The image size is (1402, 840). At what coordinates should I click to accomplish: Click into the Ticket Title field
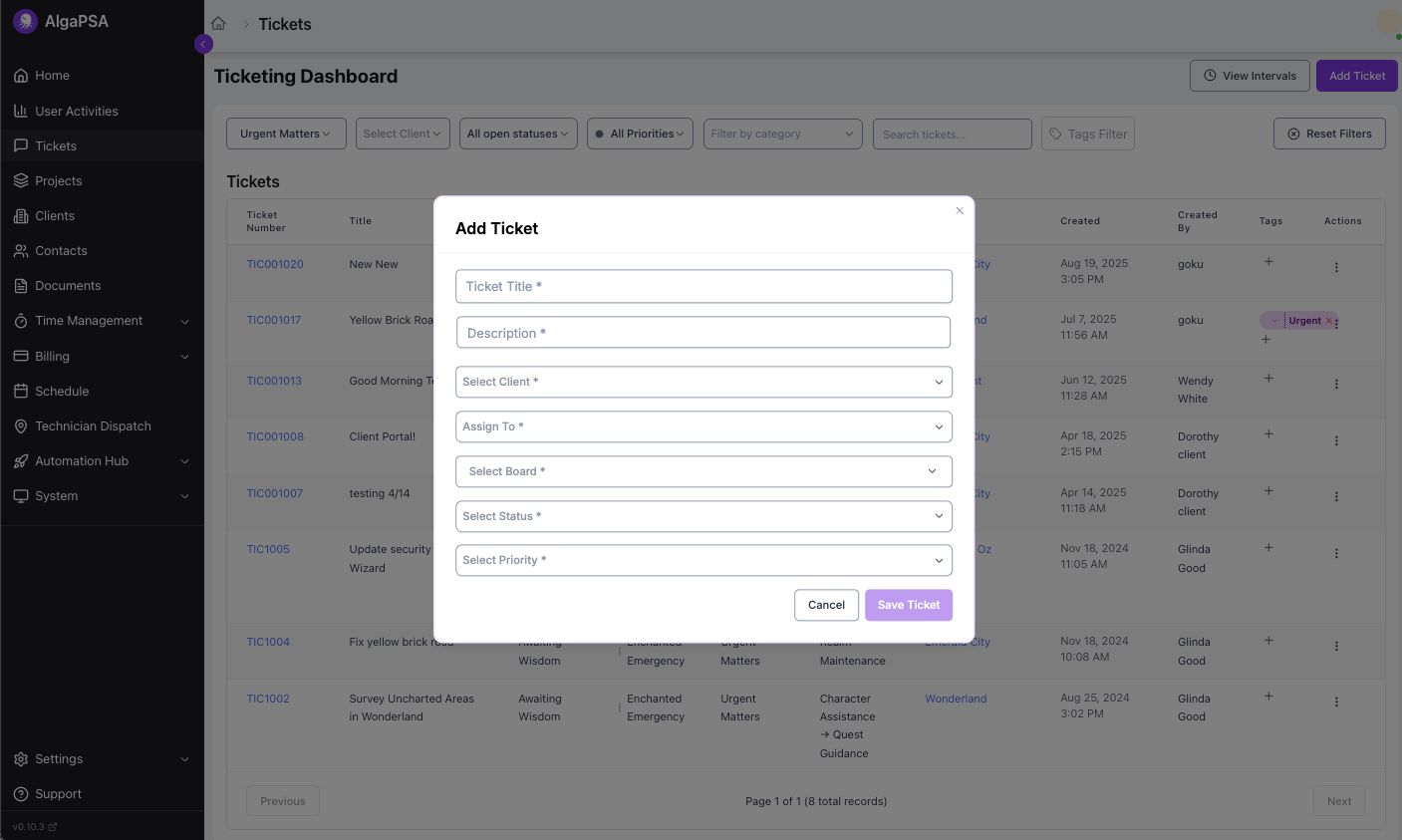[703, 287]
